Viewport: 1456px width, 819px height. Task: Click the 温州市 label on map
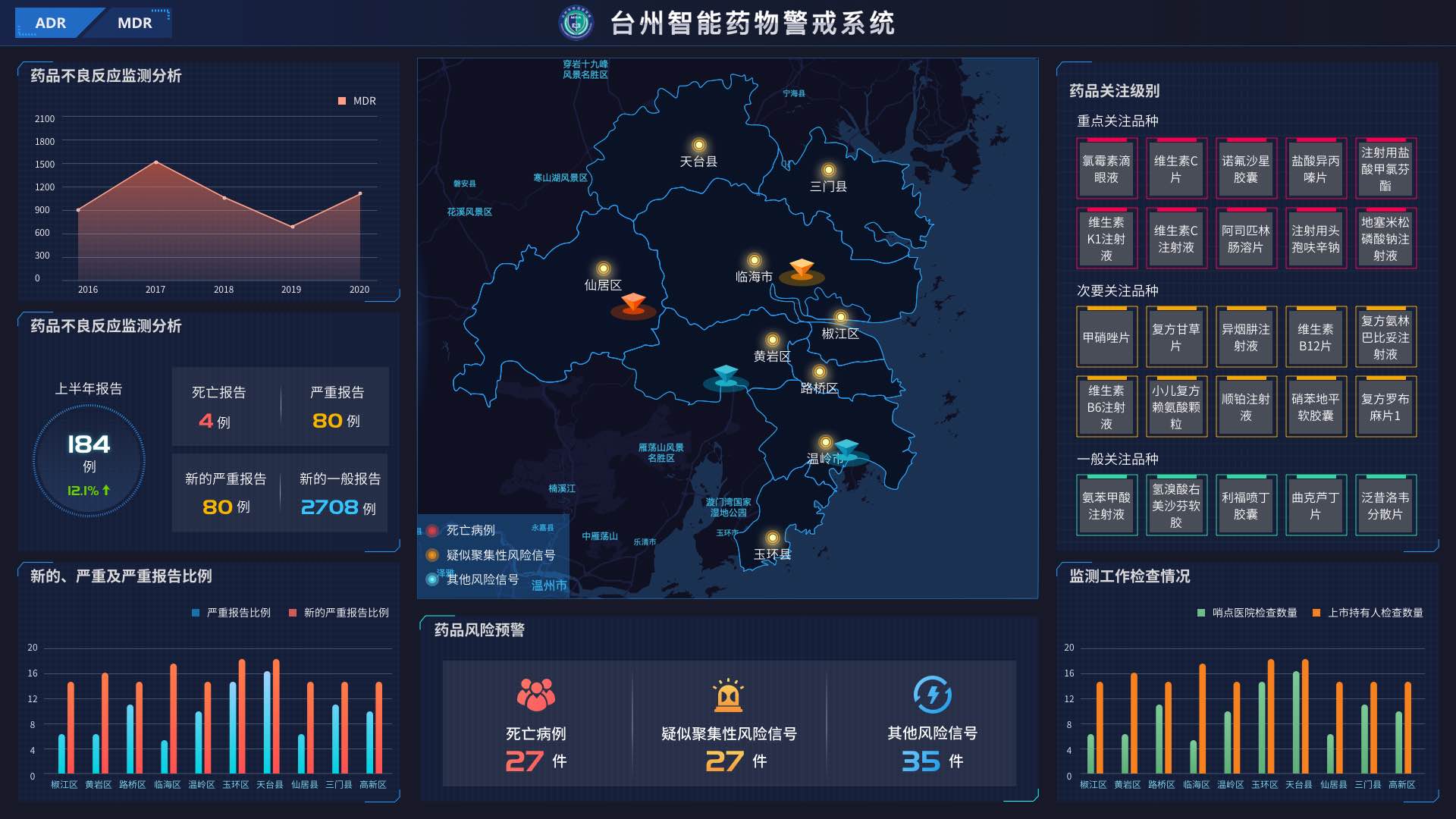[x=548, y=585]
